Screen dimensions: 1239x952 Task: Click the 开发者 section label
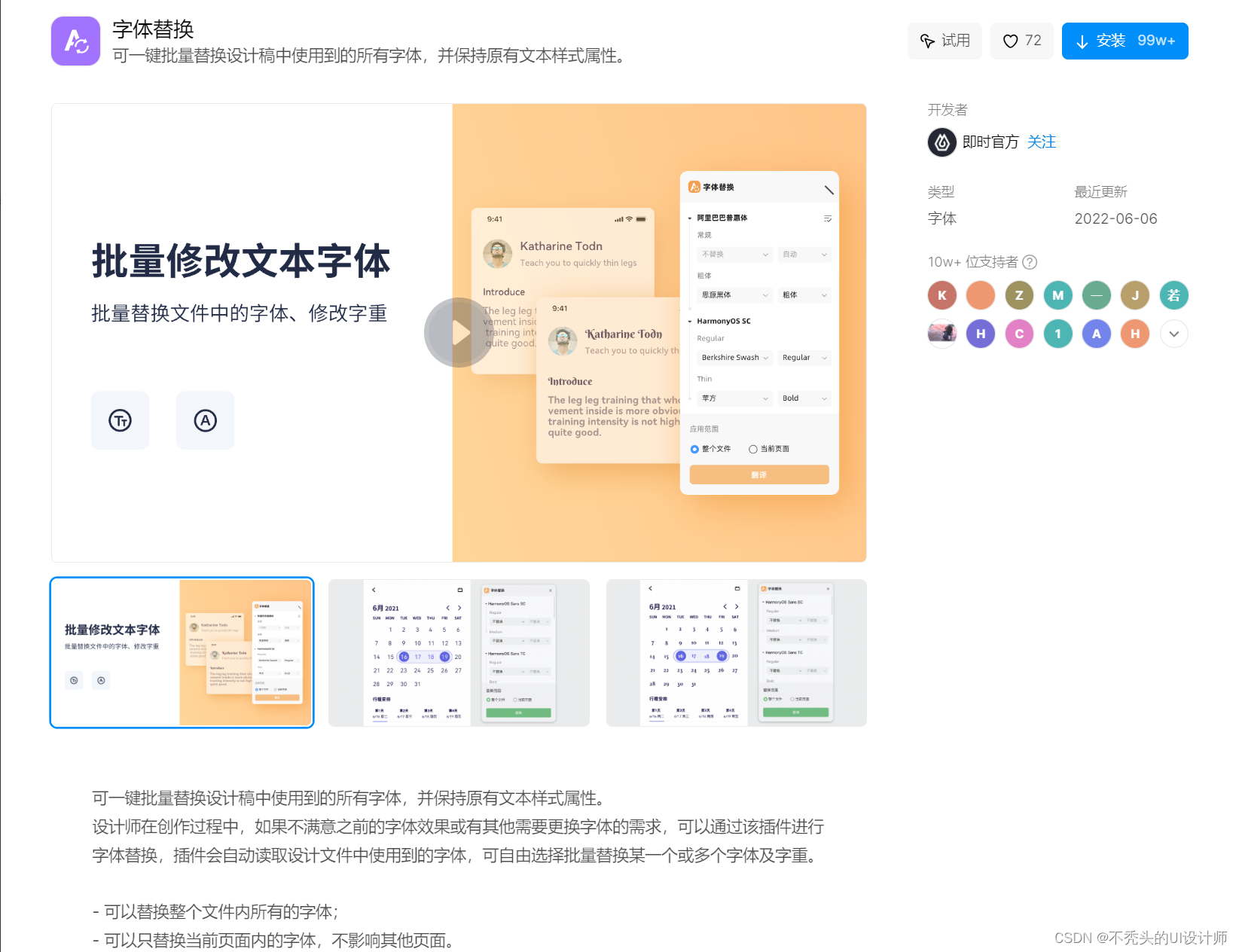click(948, 110)
